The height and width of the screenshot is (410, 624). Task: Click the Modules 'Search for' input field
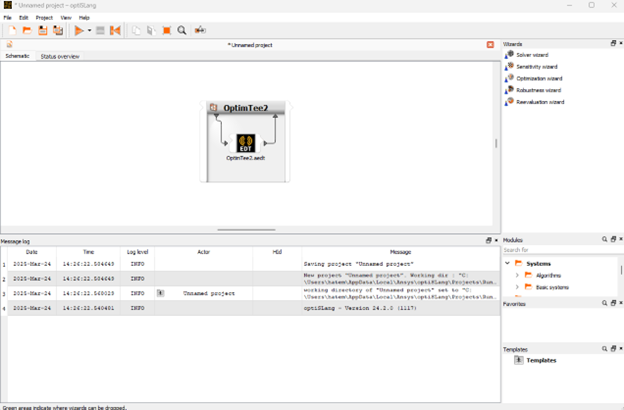[x=562, y=250]
